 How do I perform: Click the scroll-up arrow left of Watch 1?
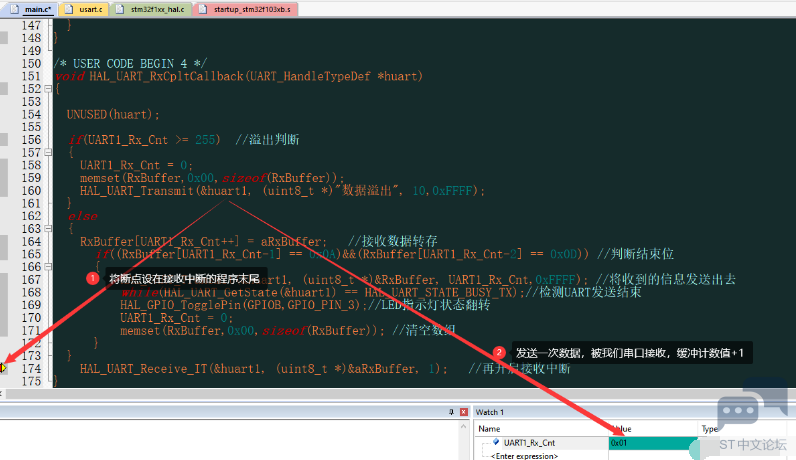click(x=463, y=426)
